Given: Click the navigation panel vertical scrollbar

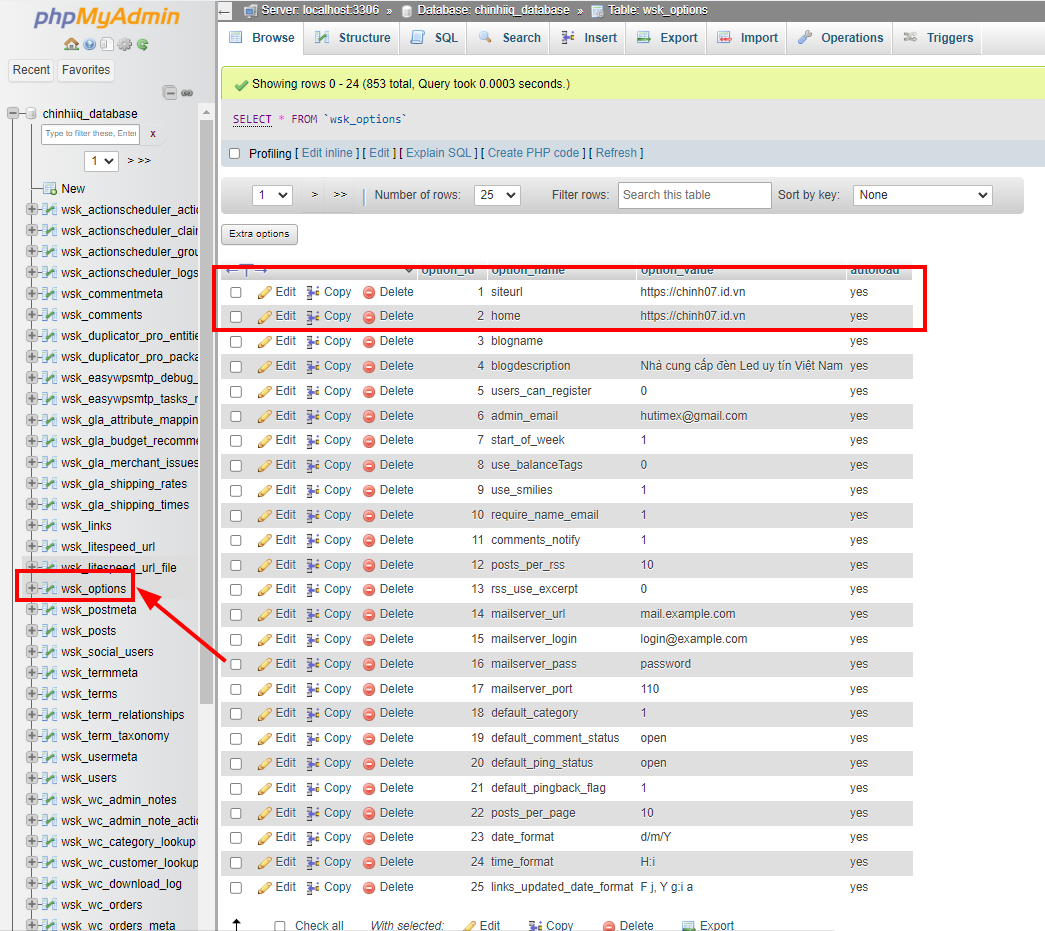Looking at the screenshot, I should (x=206, y=411).
